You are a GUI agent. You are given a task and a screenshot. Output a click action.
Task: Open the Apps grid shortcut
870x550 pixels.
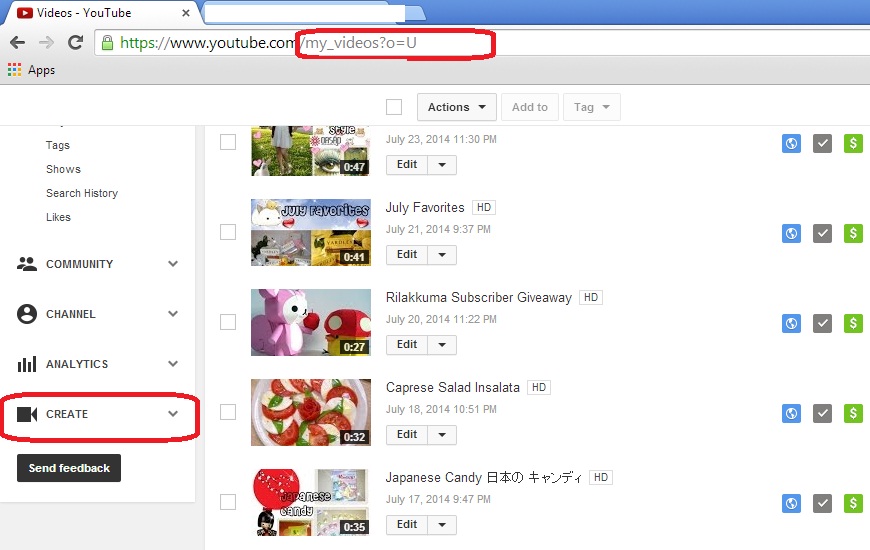[32, 70]
